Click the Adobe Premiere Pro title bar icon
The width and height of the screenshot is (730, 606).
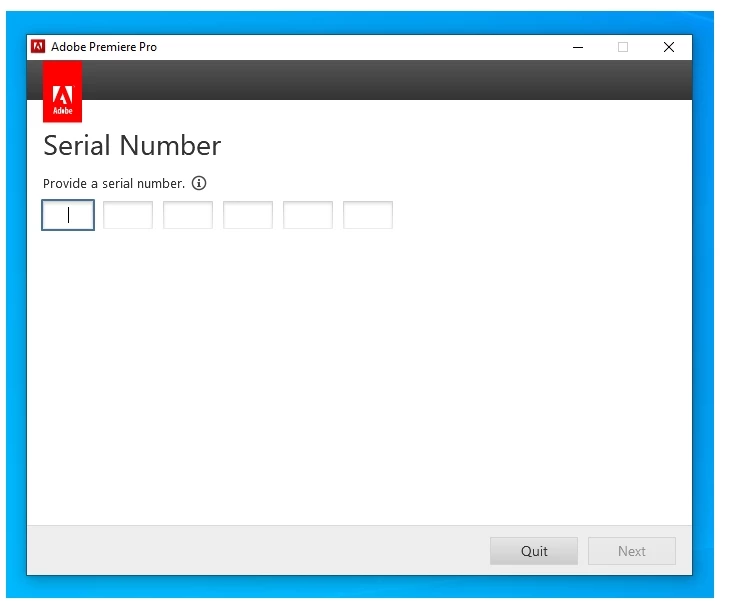(x=38, y=47)
